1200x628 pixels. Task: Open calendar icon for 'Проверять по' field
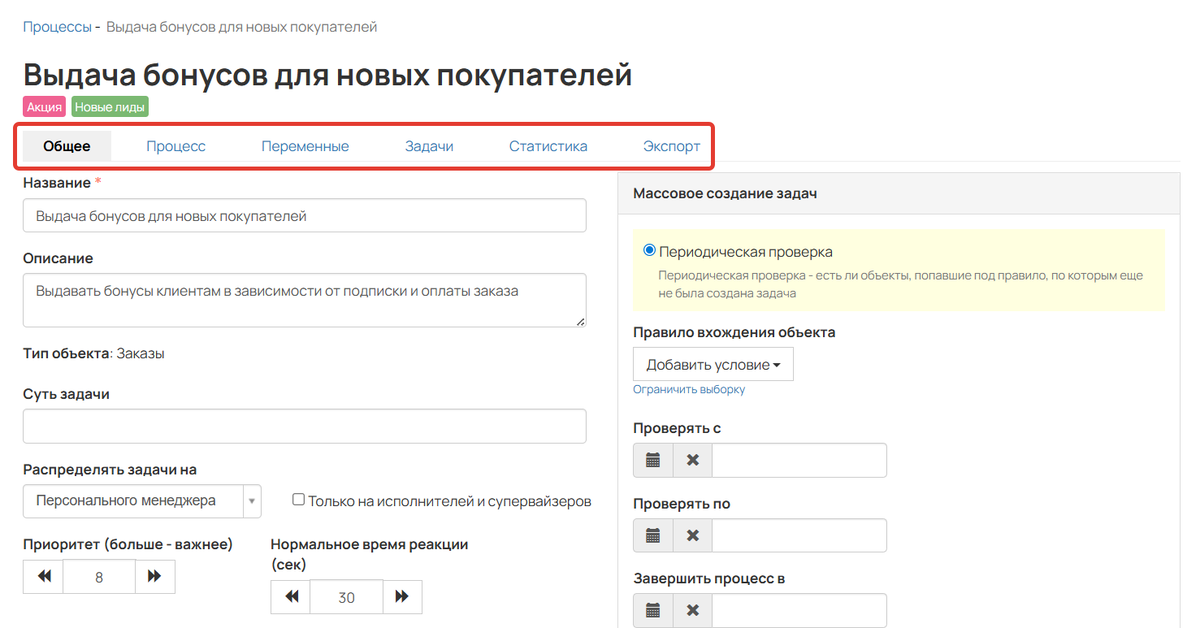(653, 535)
